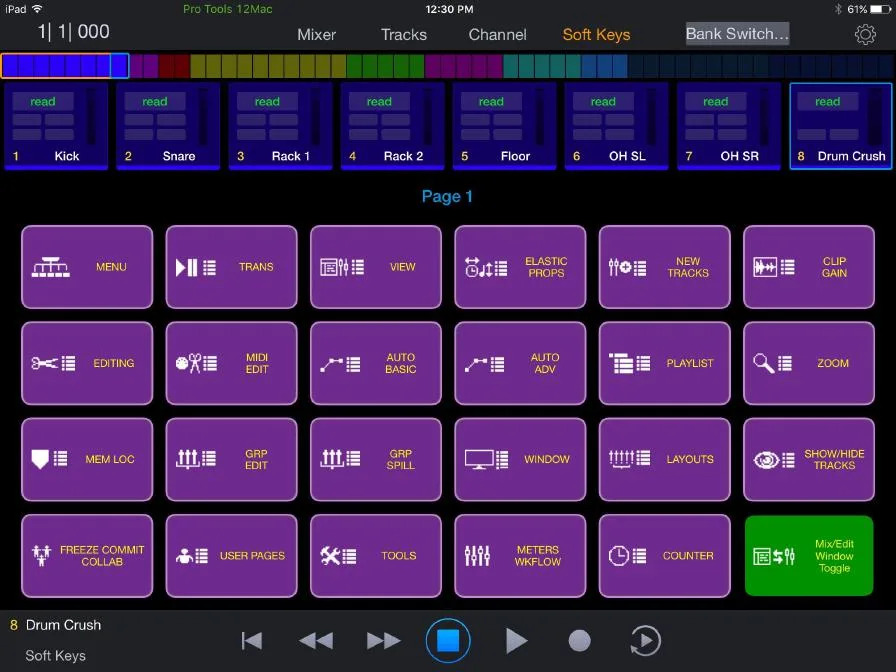Toggle read automation on Kick track
Screen dimensions: 896x672
43,102
